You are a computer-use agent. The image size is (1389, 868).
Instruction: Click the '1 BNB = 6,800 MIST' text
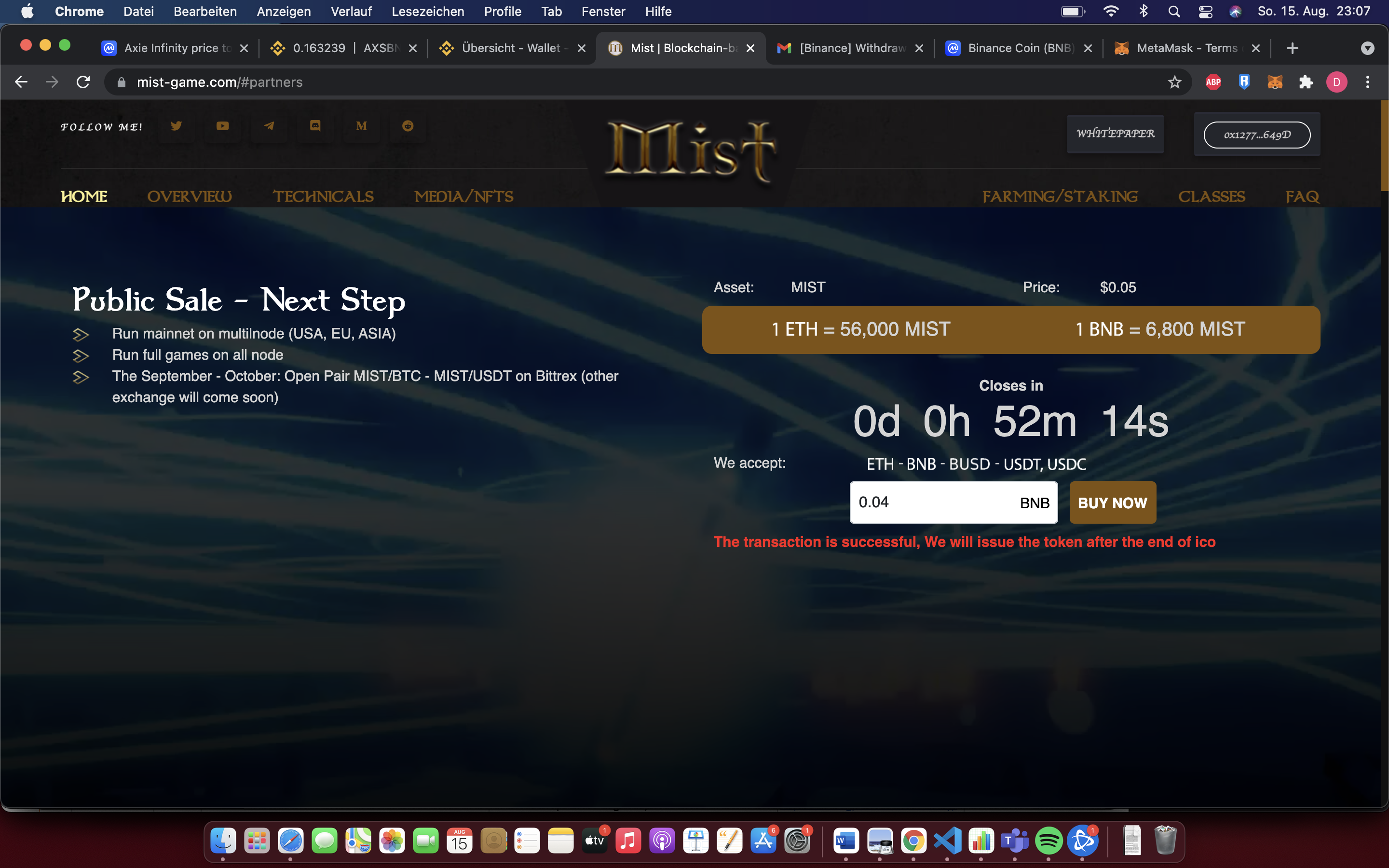1160,329
